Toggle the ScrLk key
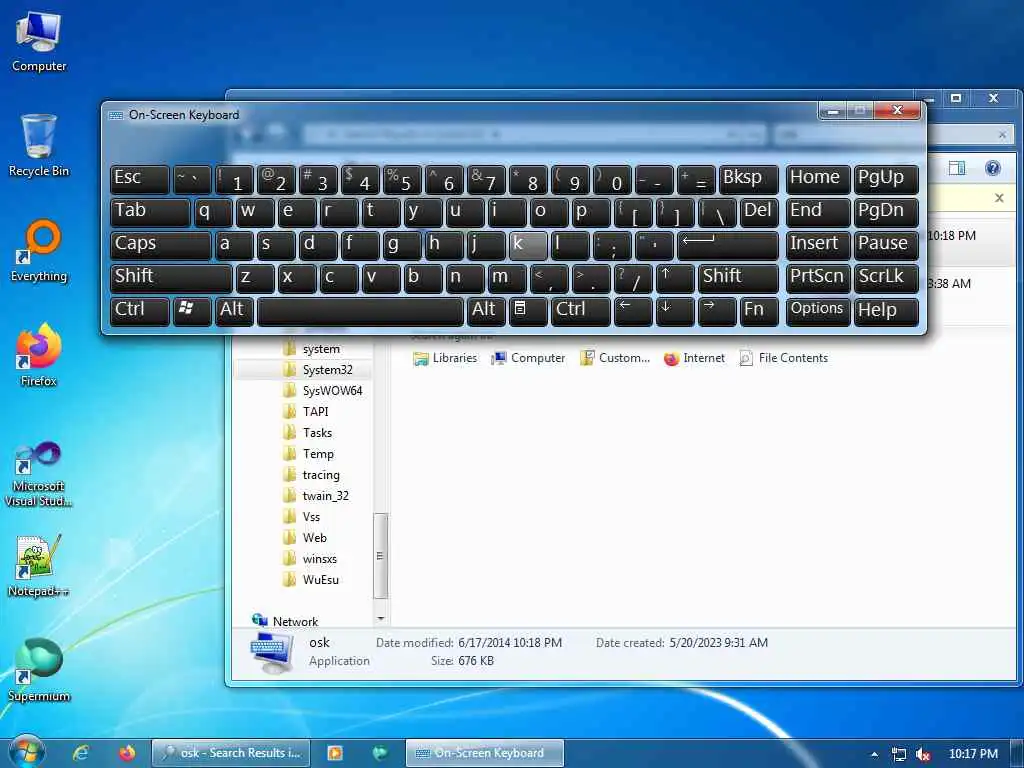This screenshot has height=768, width=1024. (886, 278)
